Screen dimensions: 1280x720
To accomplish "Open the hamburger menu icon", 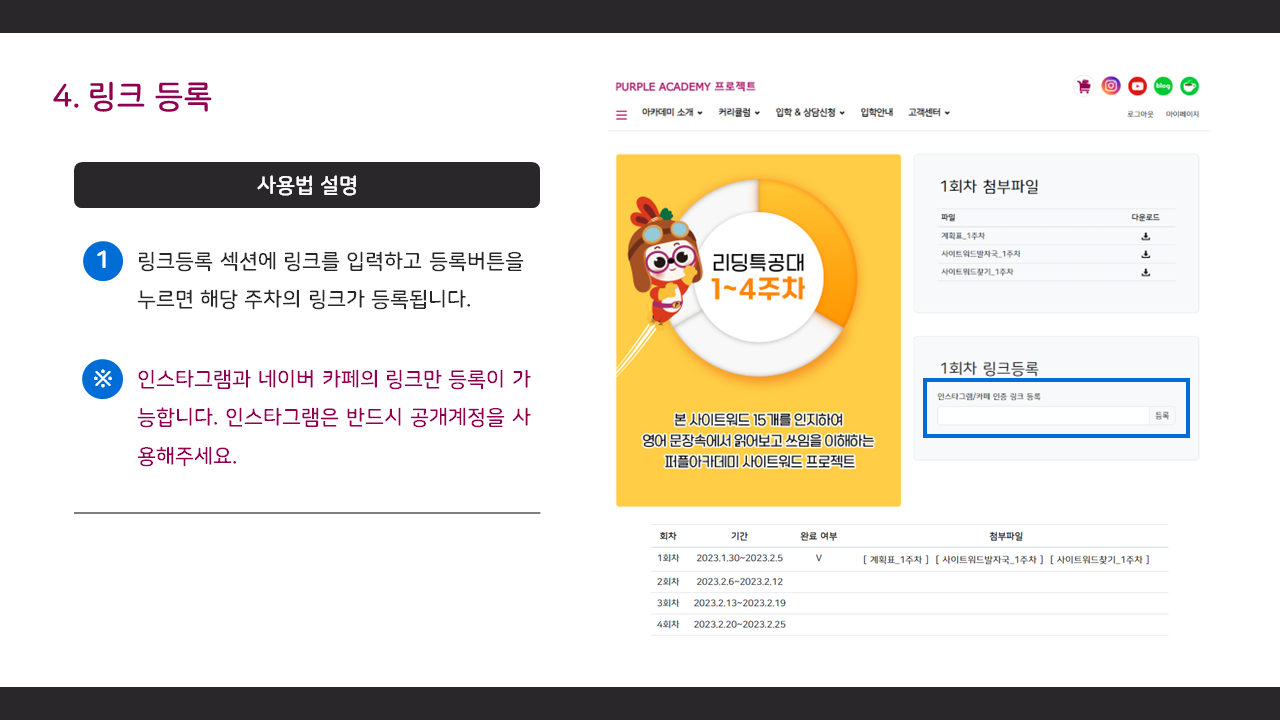I will coord(622,114).
